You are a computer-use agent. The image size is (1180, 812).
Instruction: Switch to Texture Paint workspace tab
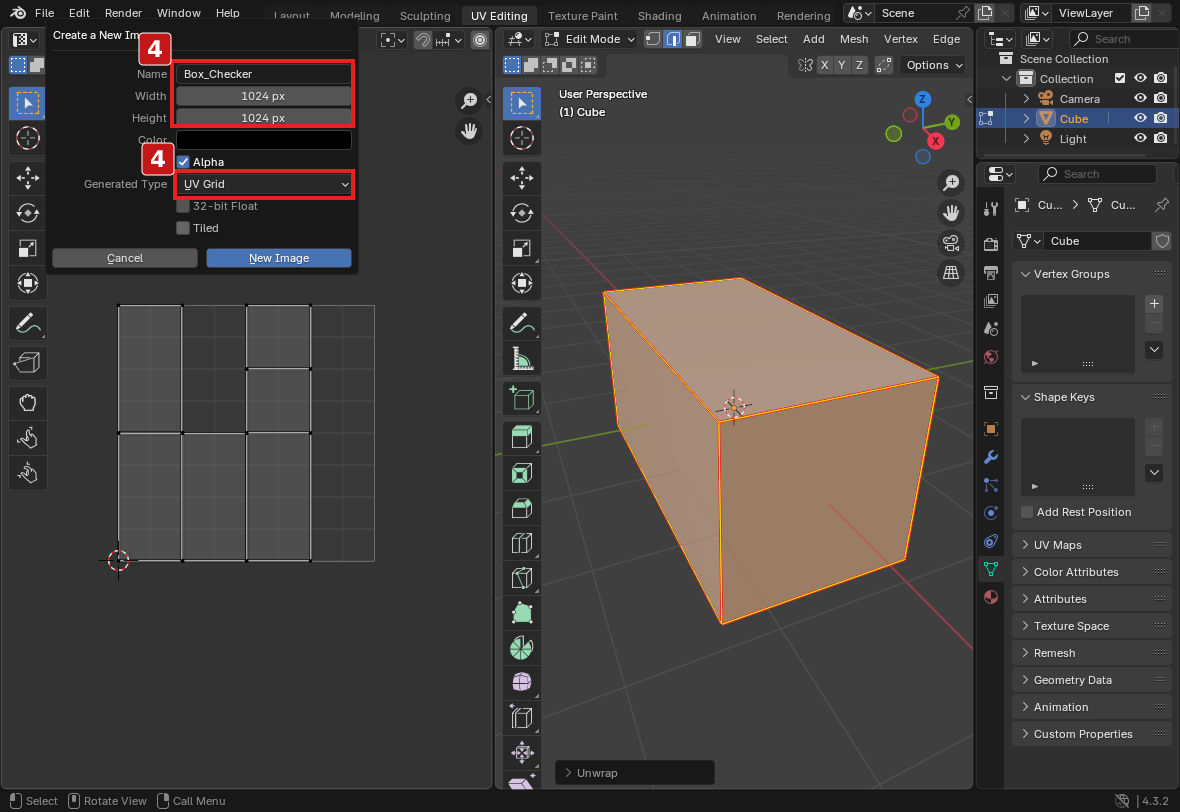click(x=582, y=15)
